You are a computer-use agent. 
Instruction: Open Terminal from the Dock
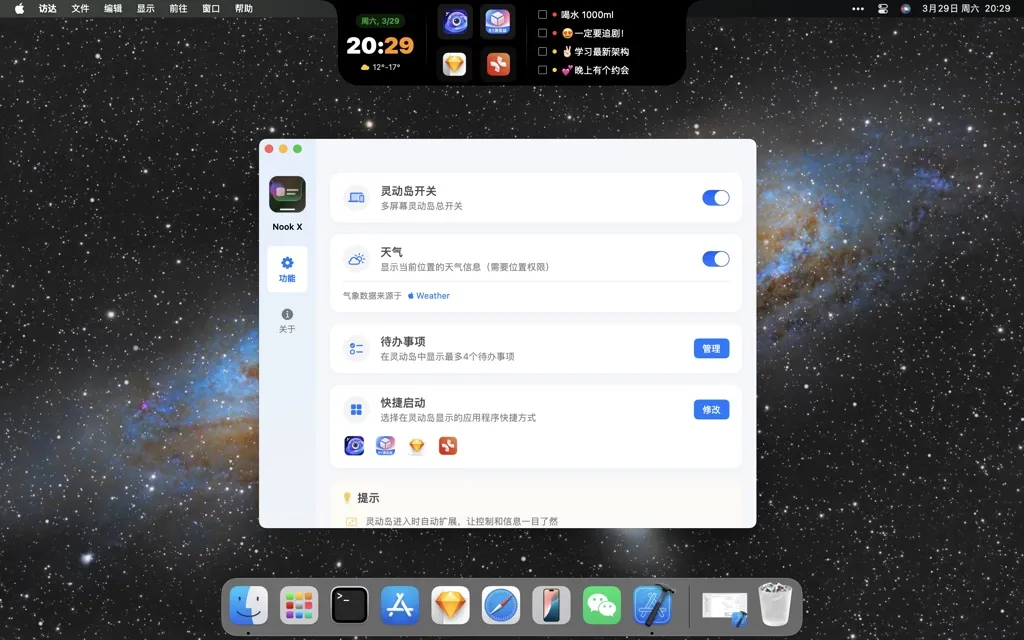pyautogui.click(x=349, y=605)
